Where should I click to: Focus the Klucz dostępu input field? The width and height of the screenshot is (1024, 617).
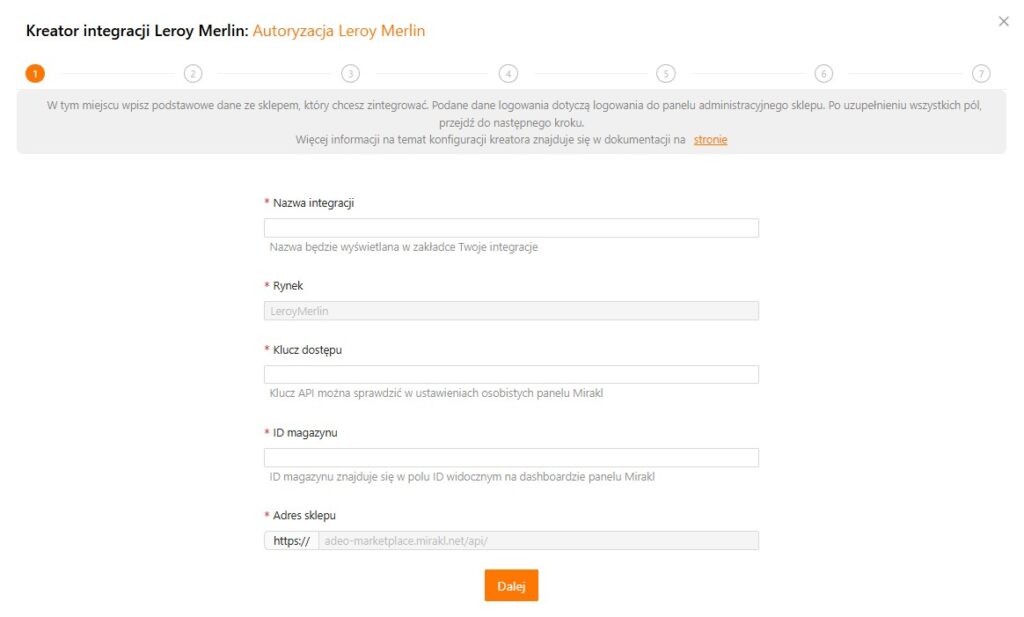click(x=511, y=375)
